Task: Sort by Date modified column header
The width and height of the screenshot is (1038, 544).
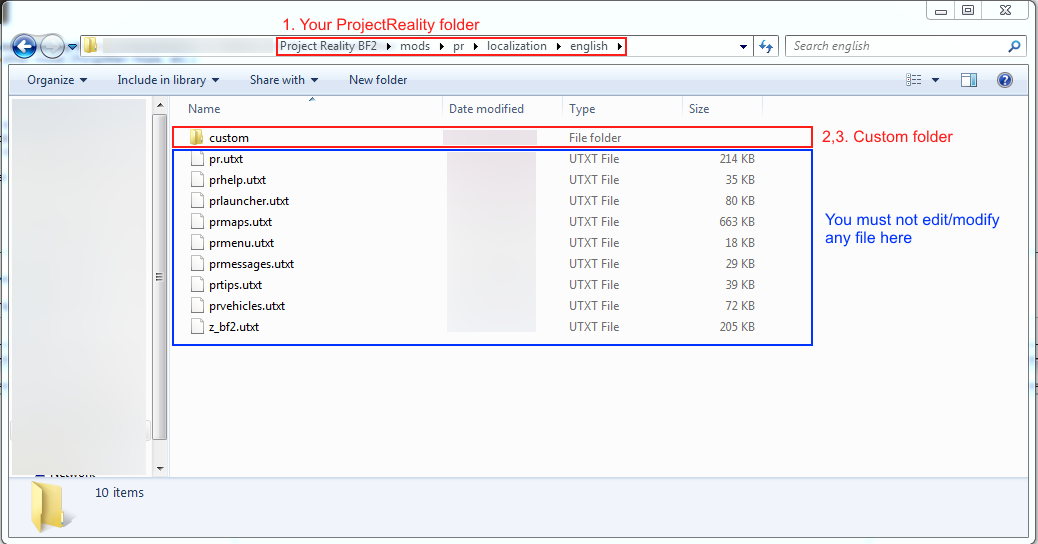Action: point(486,109)
